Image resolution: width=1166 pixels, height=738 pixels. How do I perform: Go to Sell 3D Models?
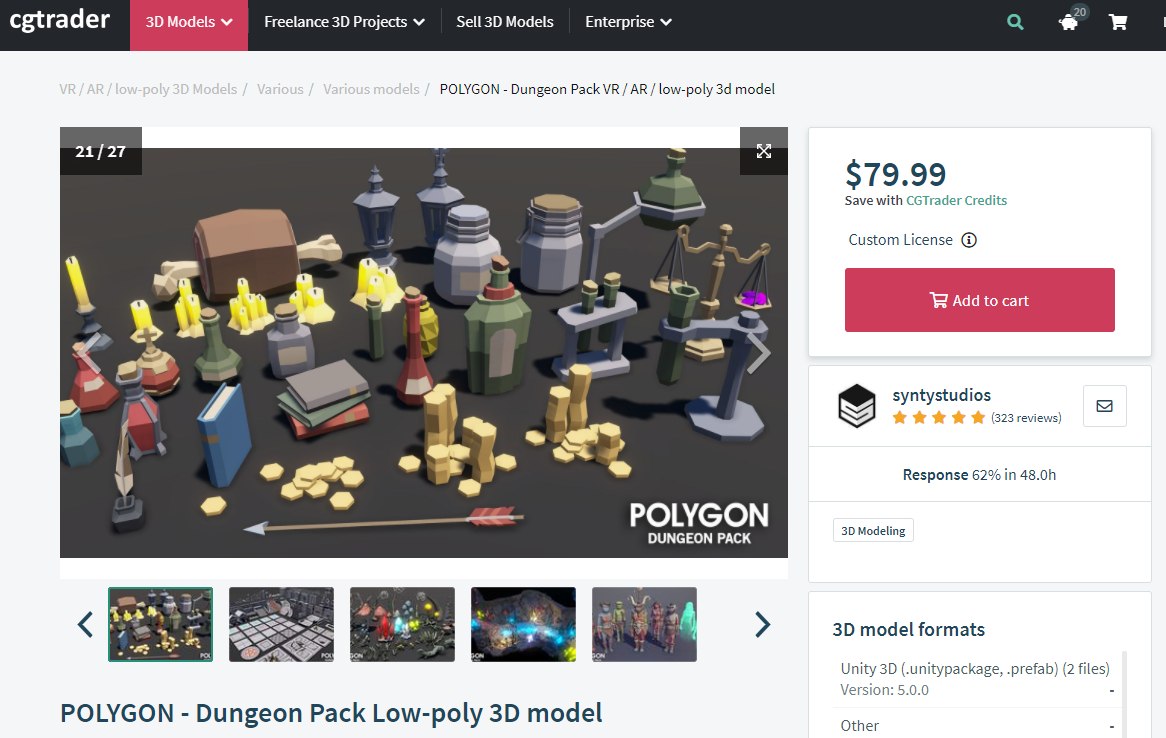(x=505, y=22)
